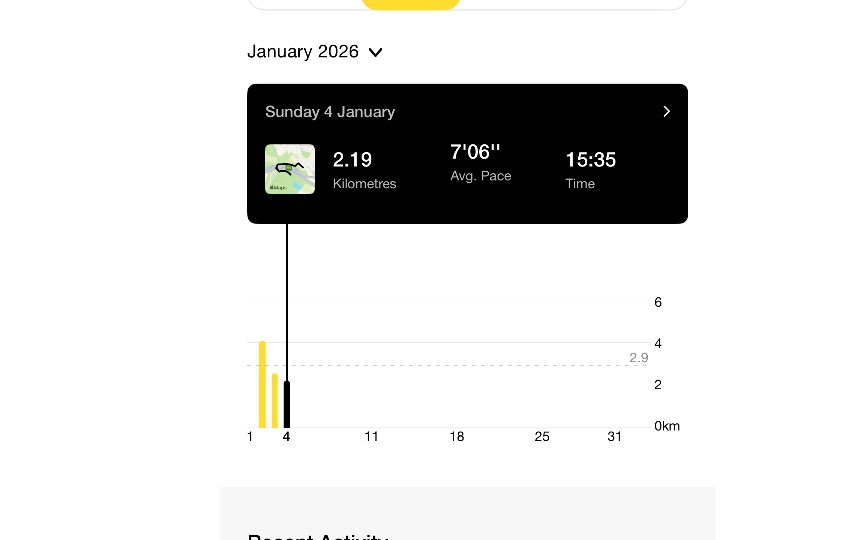Image resolution: width=864 pixels, height=540 pixels.
Task: Select the 7'06'' Avg. Pace stat
Action: 481,162
